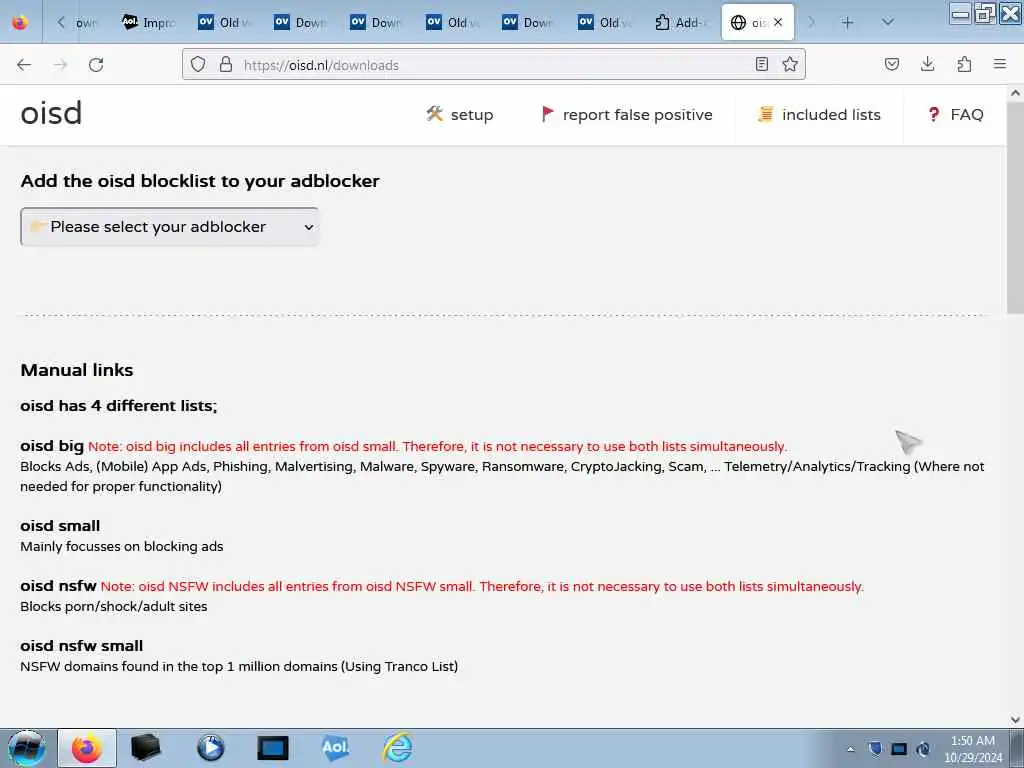Show hidden system tray icons arrow
Screen dimensions: 1024x768
850,749
